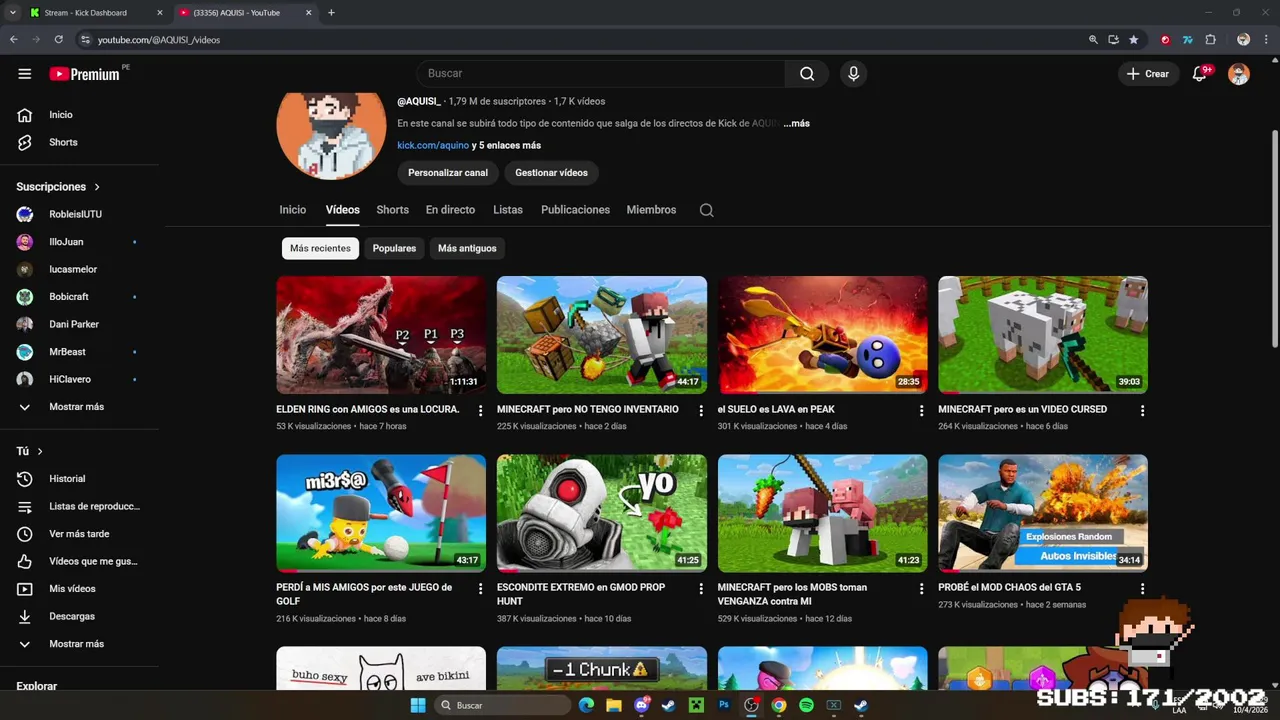Open Spotify from taskbar
Screen dimensions: 1280x720
806,705
